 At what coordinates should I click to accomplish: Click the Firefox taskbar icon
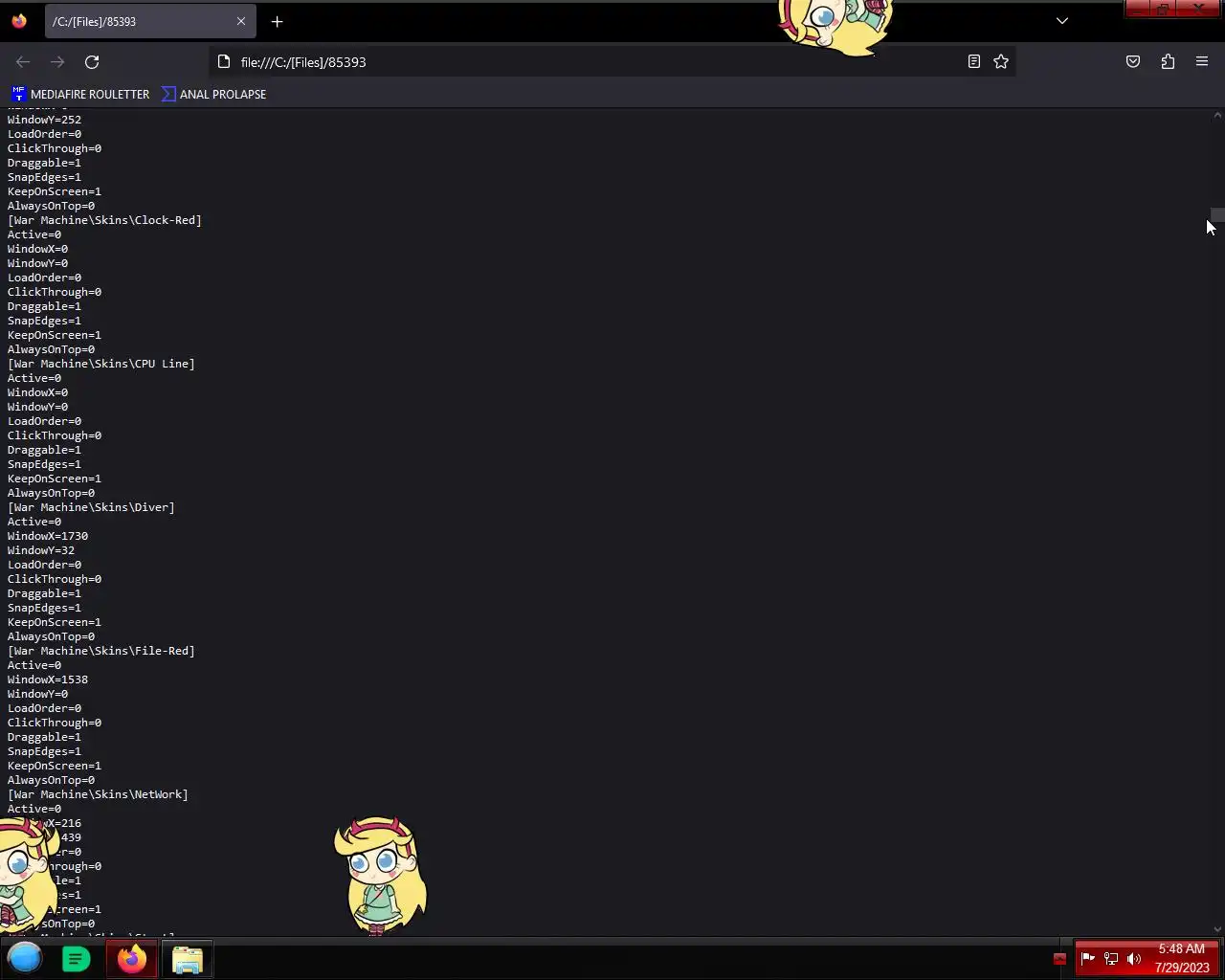(132, 959)
